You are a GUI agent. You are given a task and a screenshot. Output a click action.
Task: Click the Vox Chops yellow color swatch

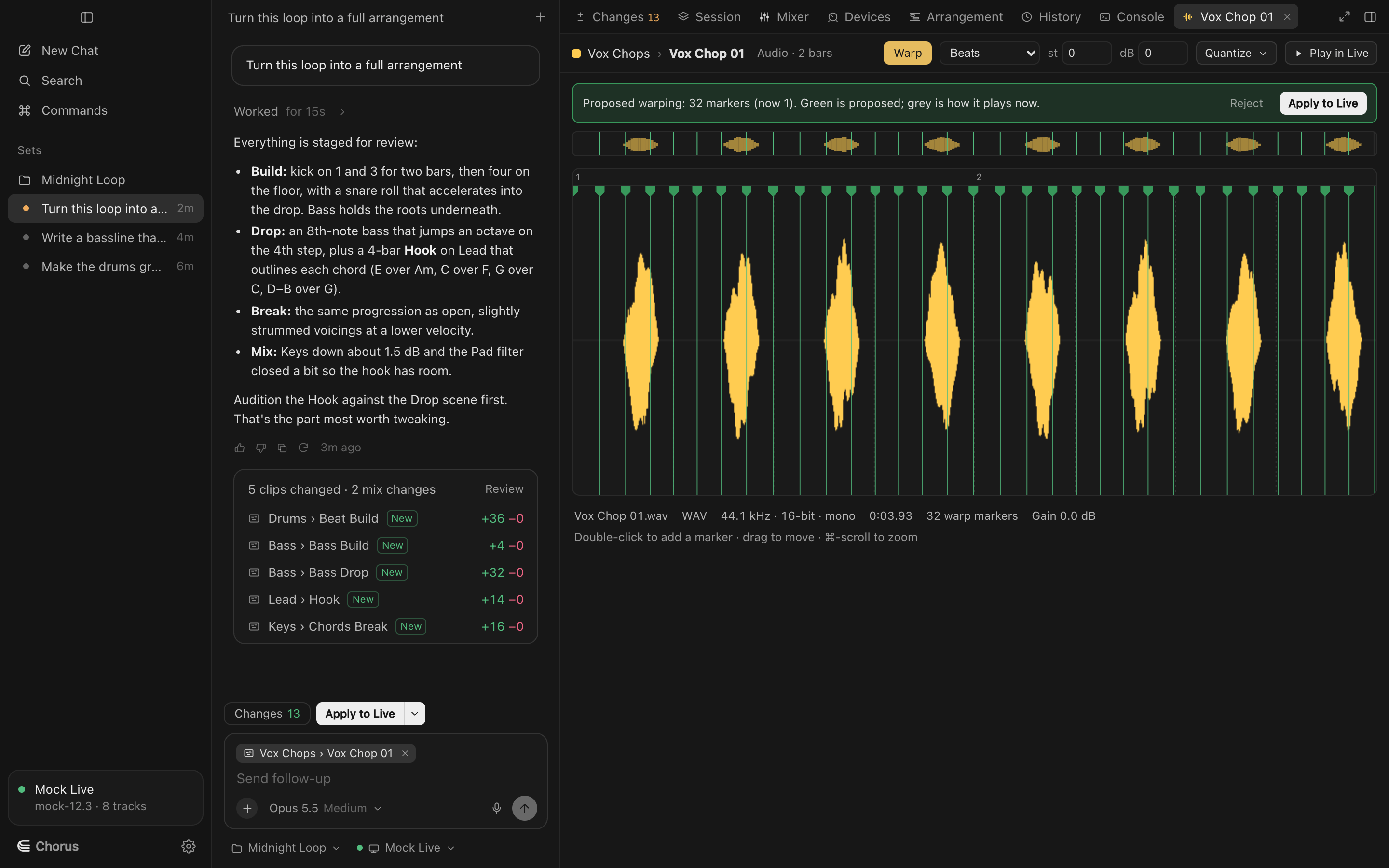click(x=576, y=54)
